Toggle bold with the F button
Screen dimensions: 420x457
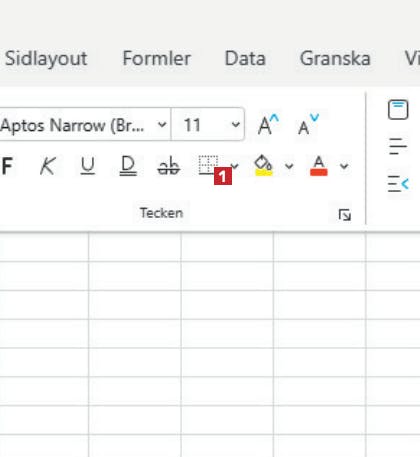[x=7, y=166]
